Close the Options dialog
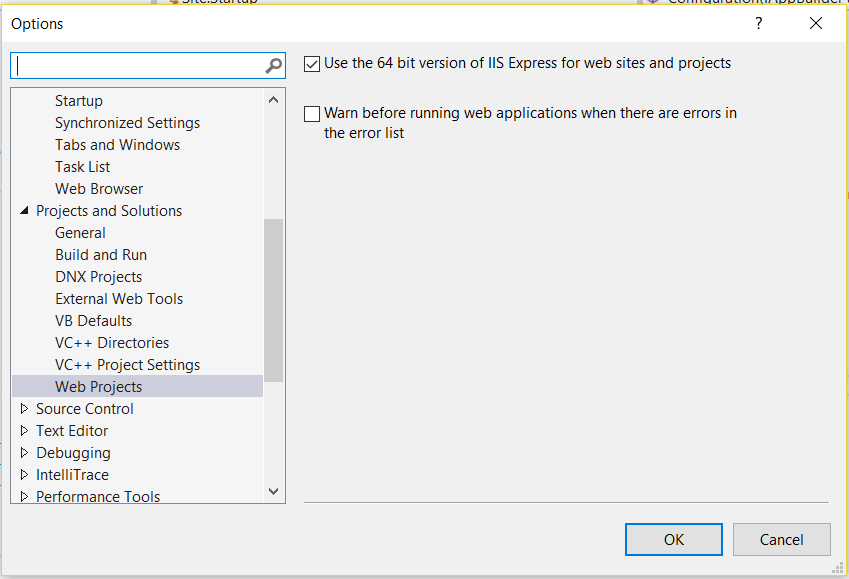 tap(815, 23)
